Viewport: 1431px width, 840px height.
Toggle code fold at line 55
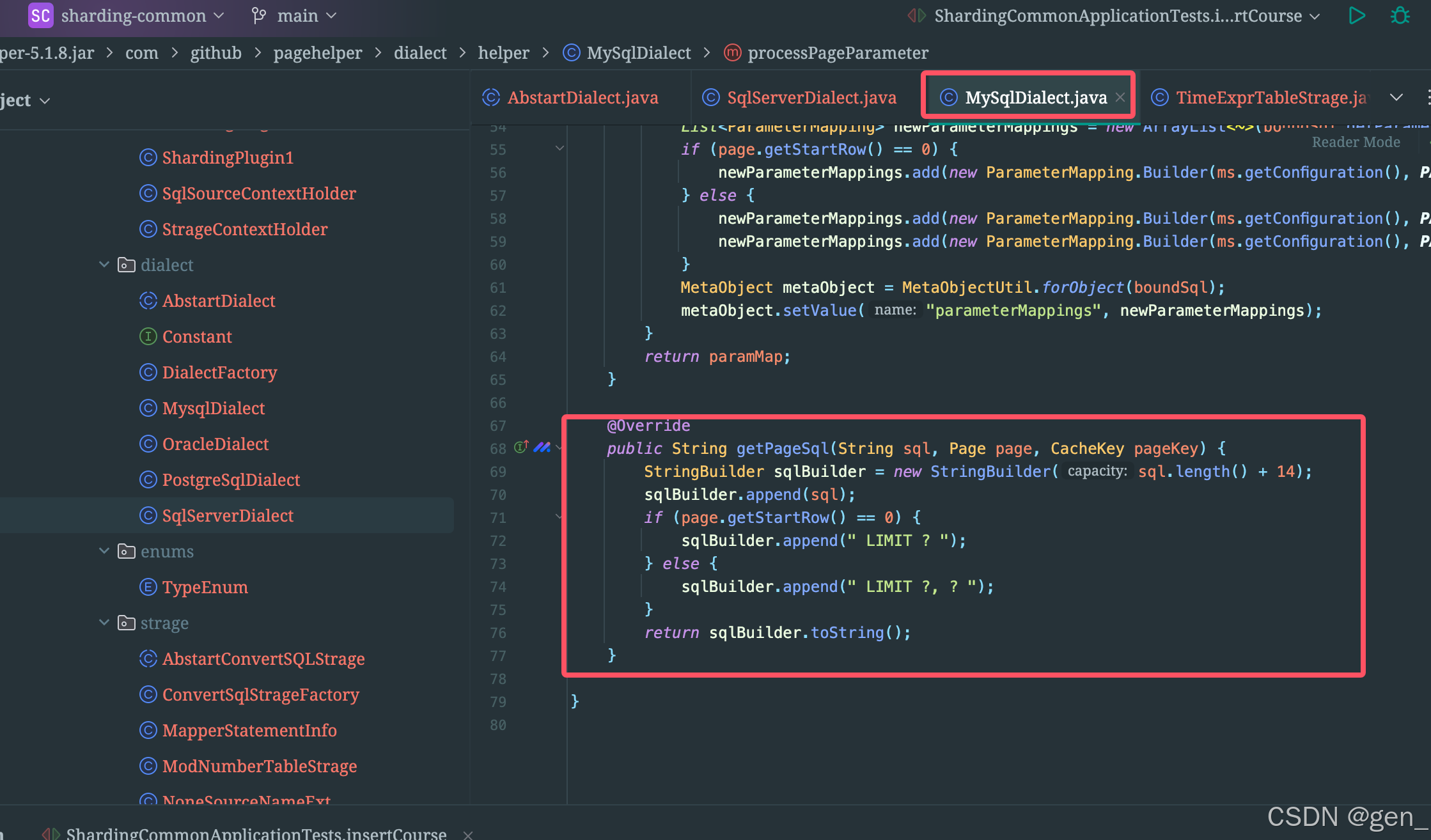point(559,148)
